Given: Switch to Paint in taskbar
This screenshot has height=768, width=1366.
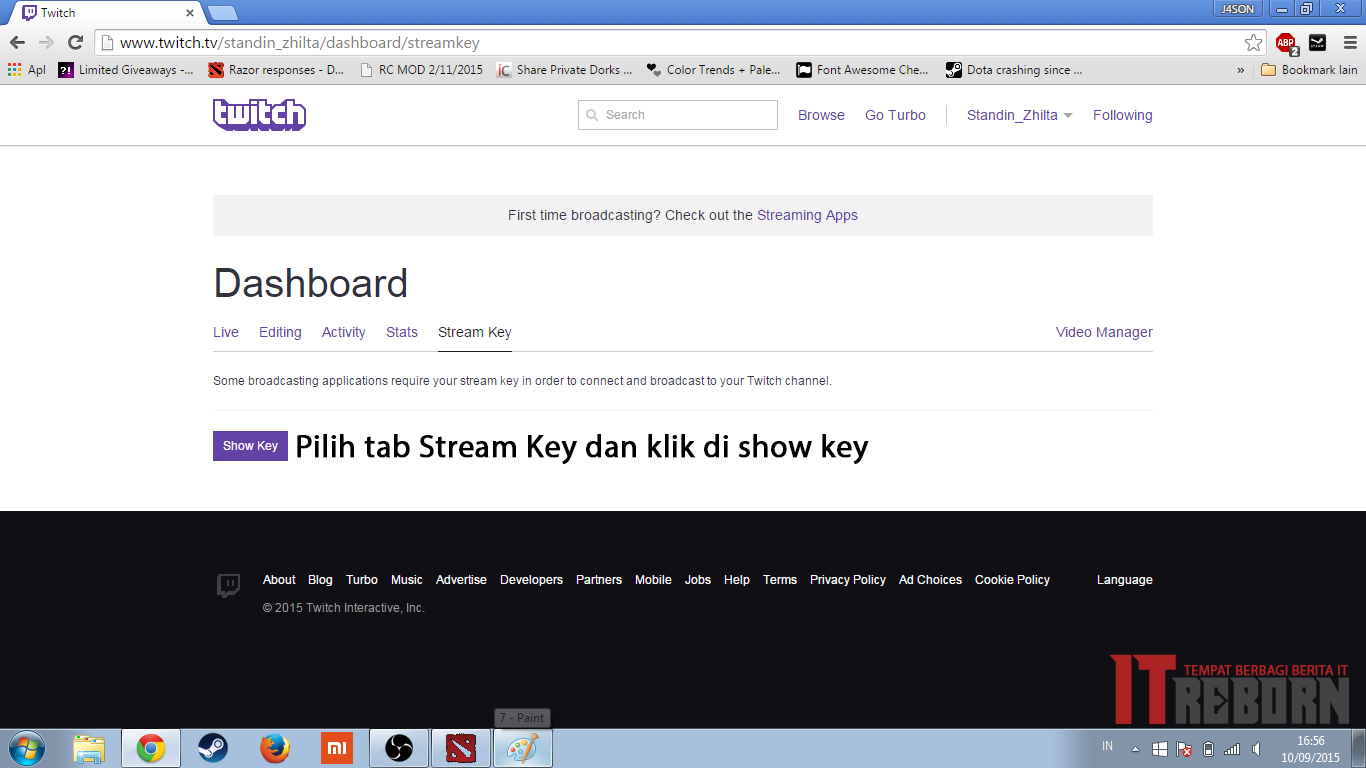Looking at the screenshot, I should pyautogui.click(x=523, y=748).
